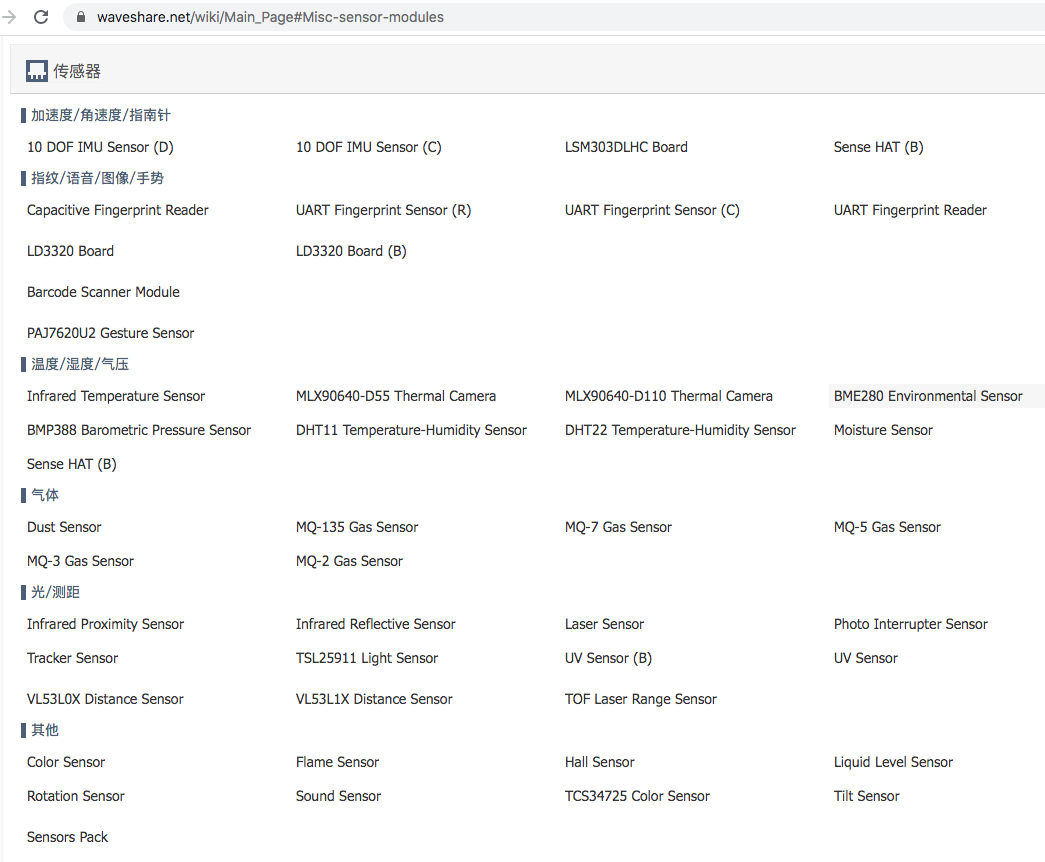The height and width of the screenshot is (862, 1045).
Task: Open Flame Sensor link
Action: (337, 763)
